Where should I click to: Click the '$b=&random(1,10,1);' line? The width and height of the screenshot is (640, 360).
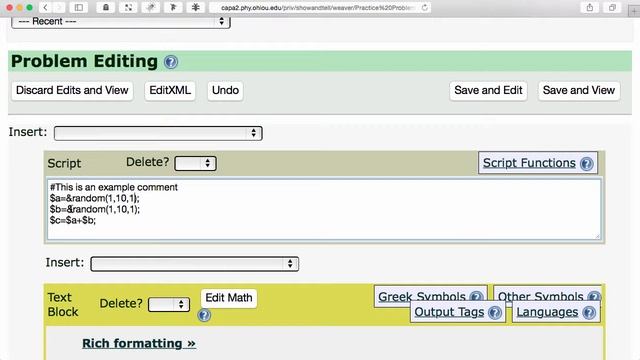[95, 209]
